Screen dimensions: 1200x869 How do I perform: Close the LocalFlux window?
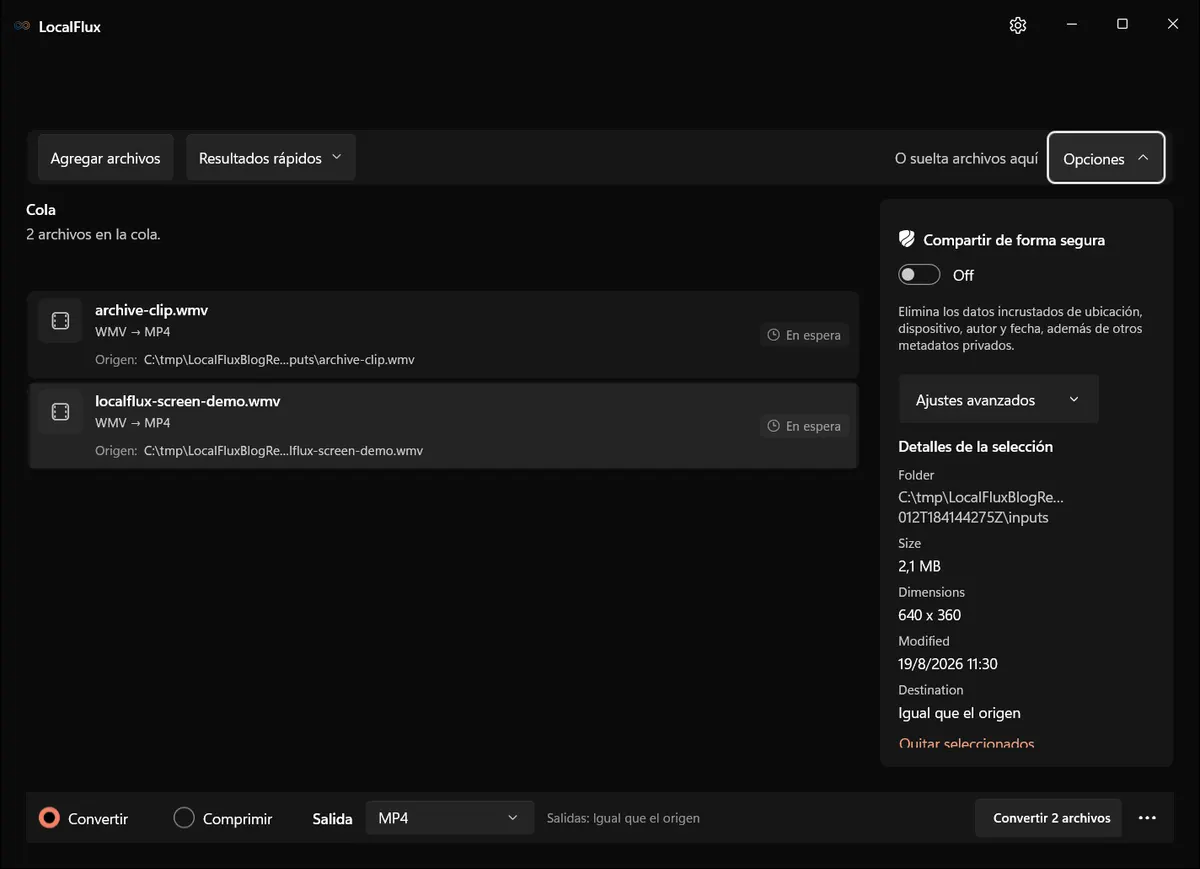[x=1173, y=25]
